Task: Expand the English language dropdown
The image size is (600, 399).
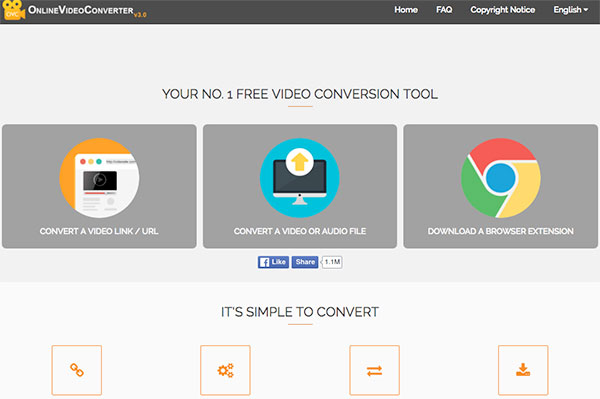Action: tap(571, 10)
